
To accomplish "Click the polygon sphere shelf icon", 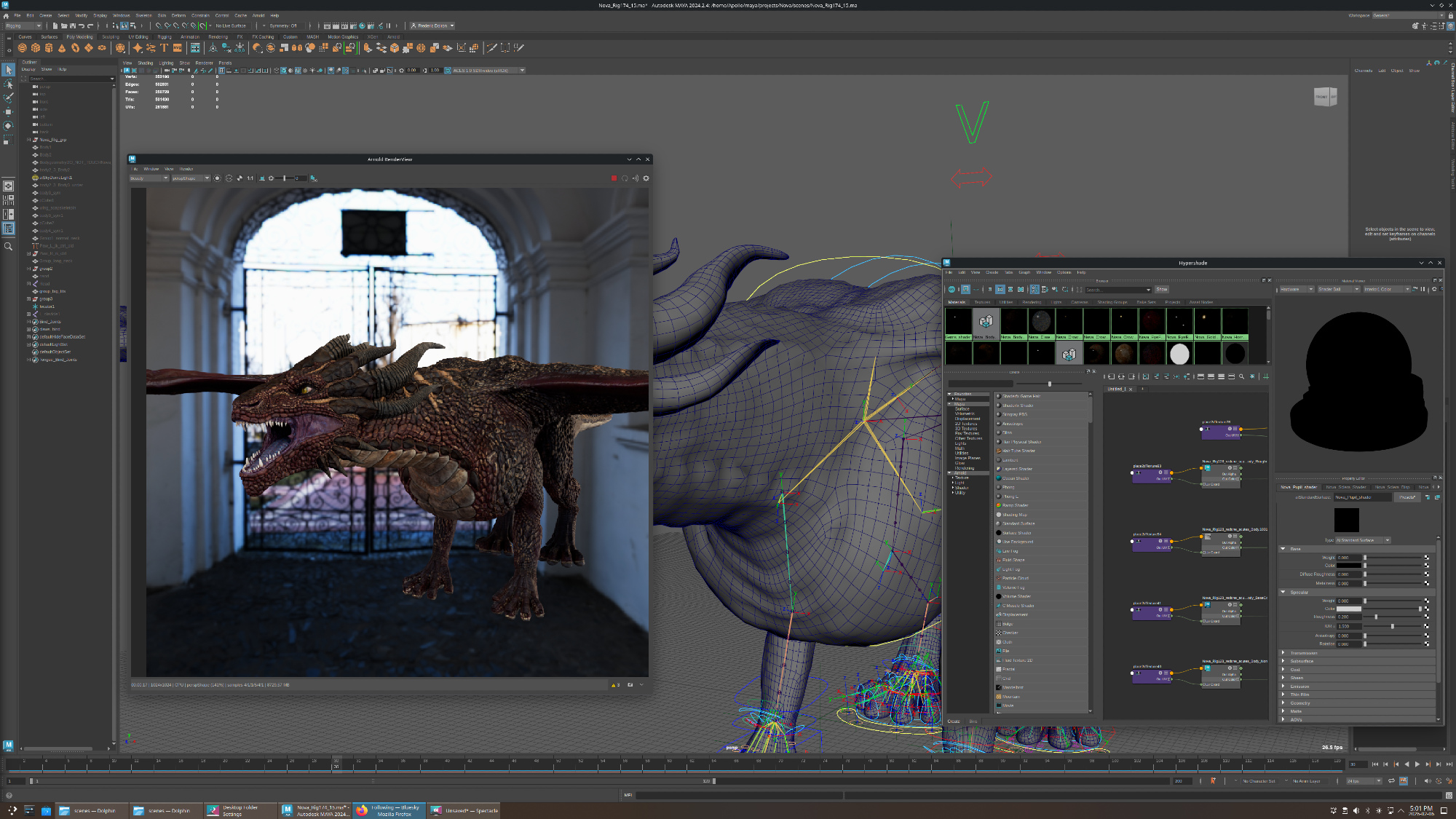I will 22,48.
